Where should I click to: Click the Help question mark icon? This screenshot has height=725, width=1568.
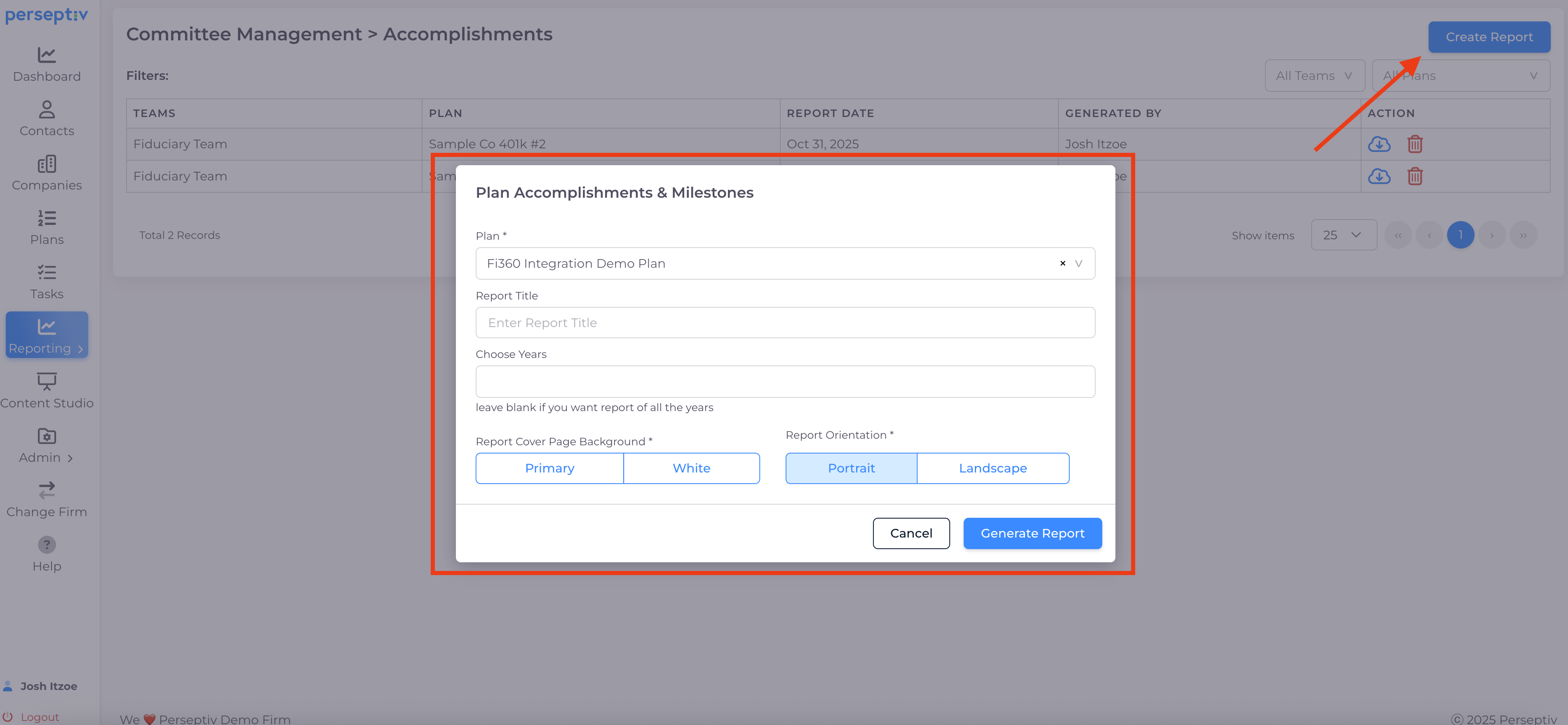(x=46, y=544)
